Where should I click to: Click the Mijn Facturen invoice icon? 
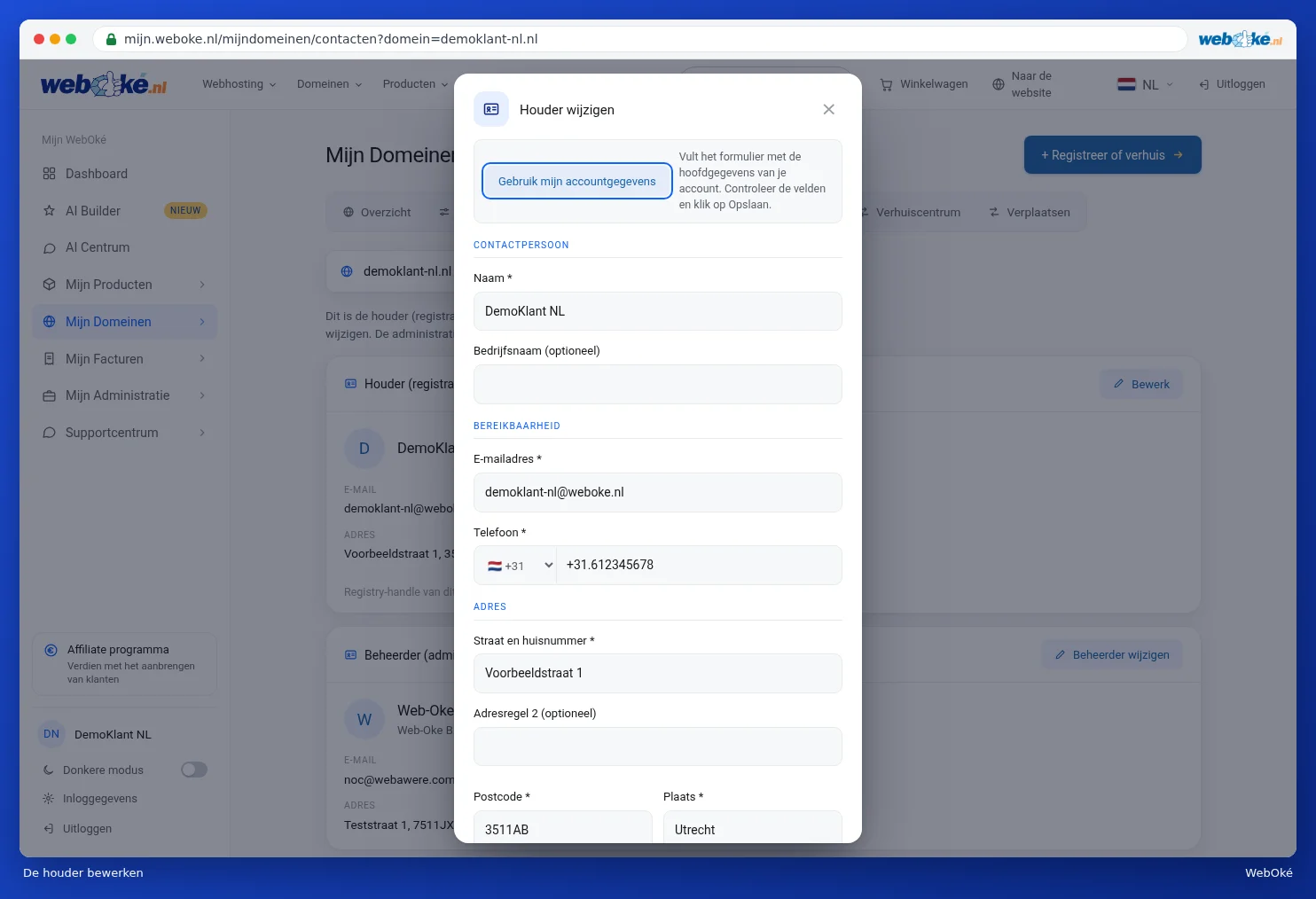pos(50,359)
